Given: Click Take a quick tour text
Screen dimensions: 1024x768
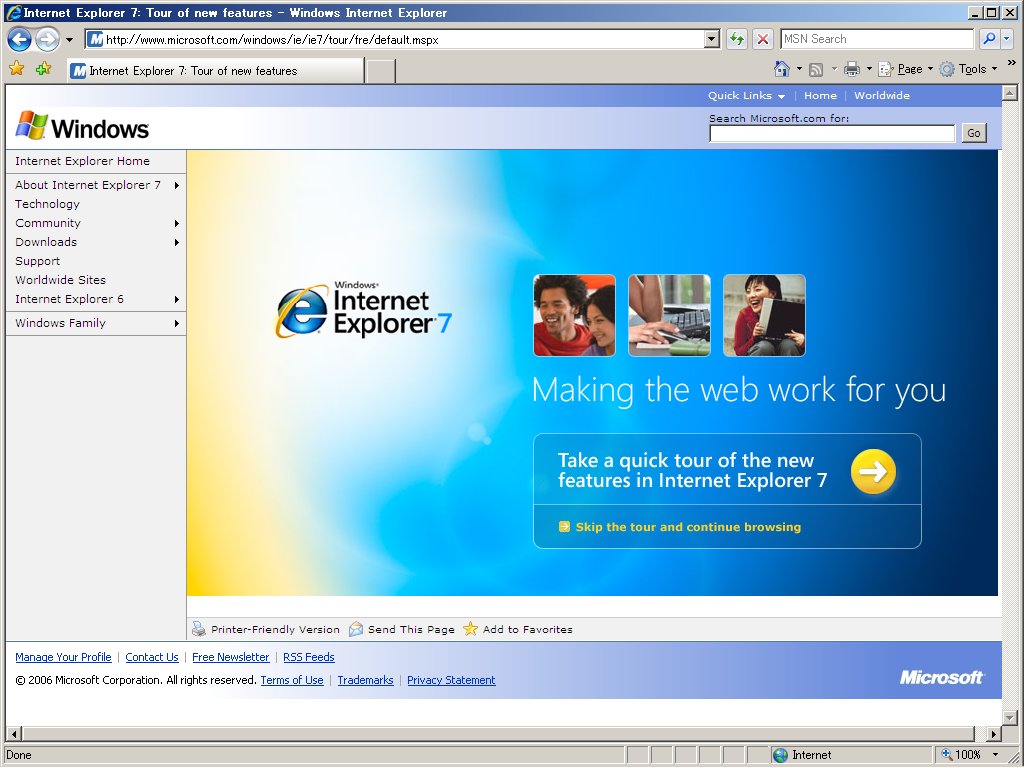Looking at the screenshot, I should (692, 470).
